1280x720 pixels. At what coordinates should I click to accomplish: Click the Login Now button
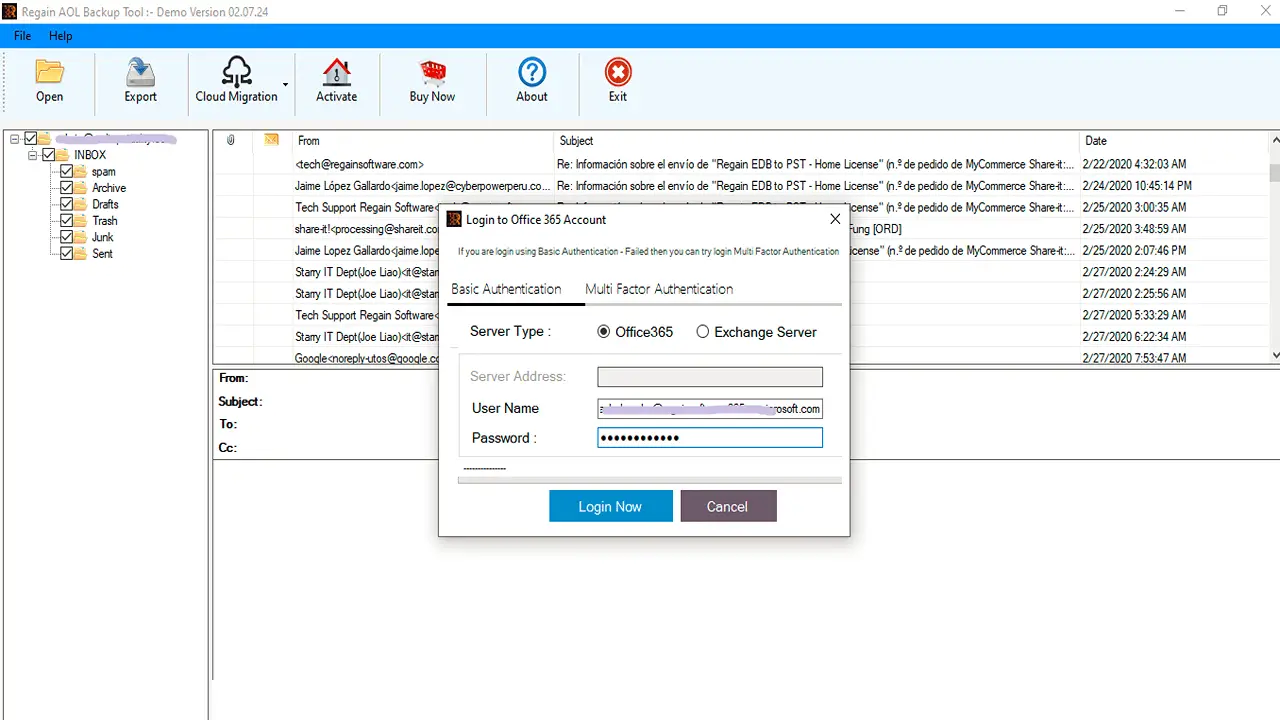610,506
